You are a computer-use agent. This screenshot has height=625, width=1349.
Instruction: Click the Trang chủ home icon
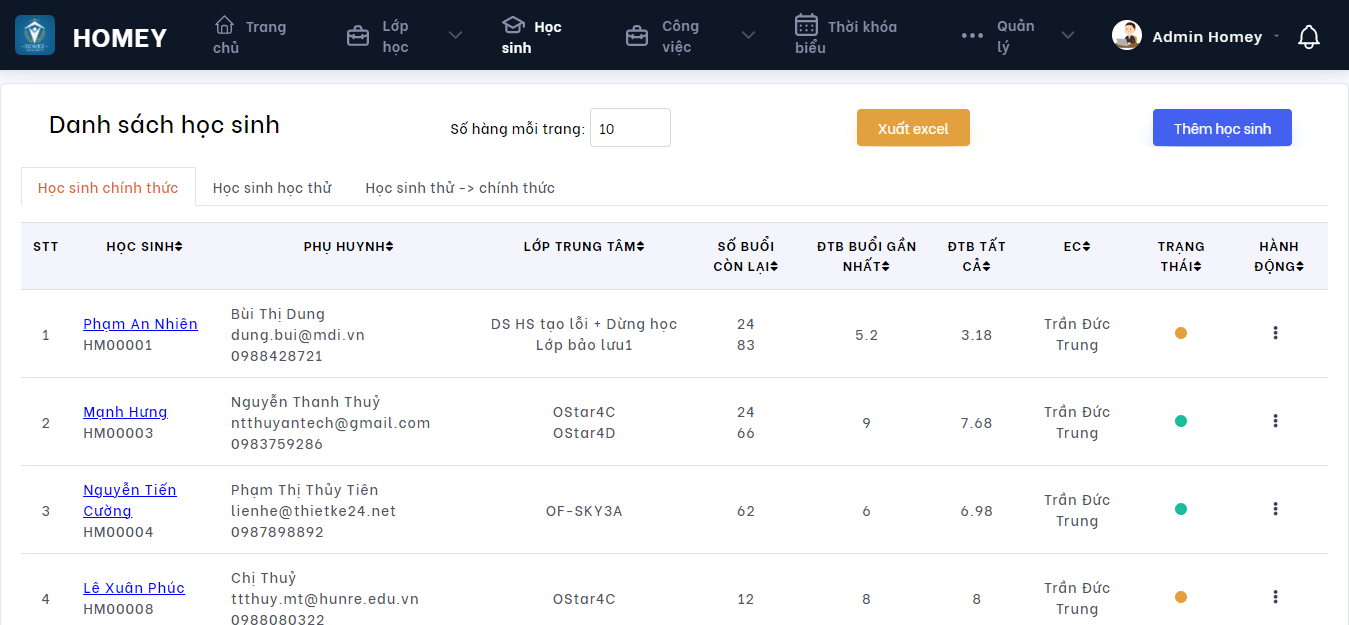pyautogui.click(x=225, y=25)
